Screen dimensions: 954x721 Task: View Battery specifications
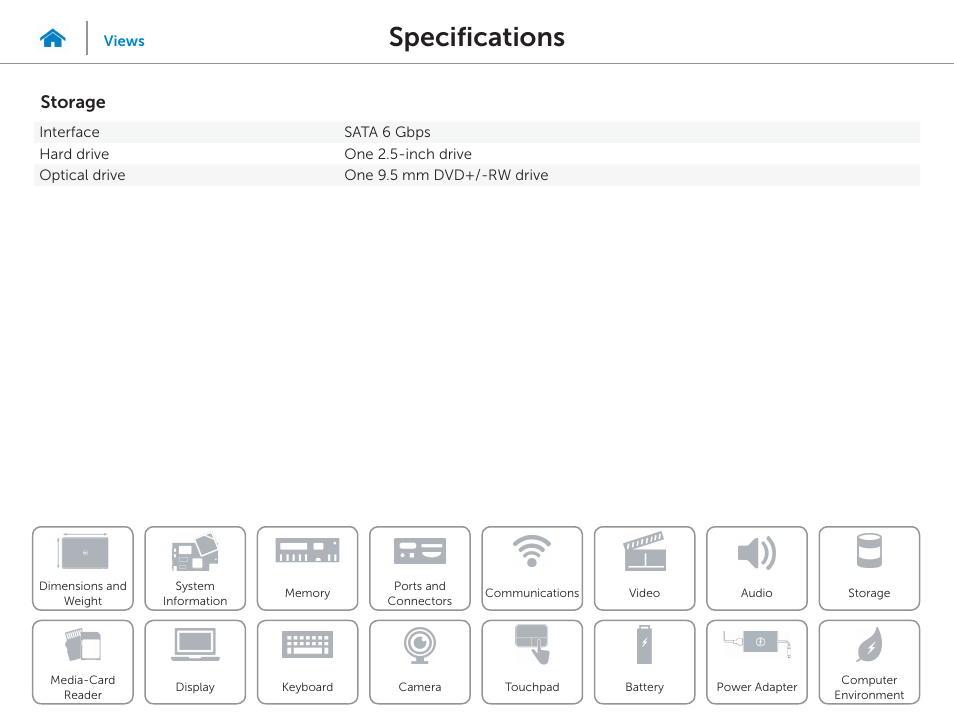point(644,662)
